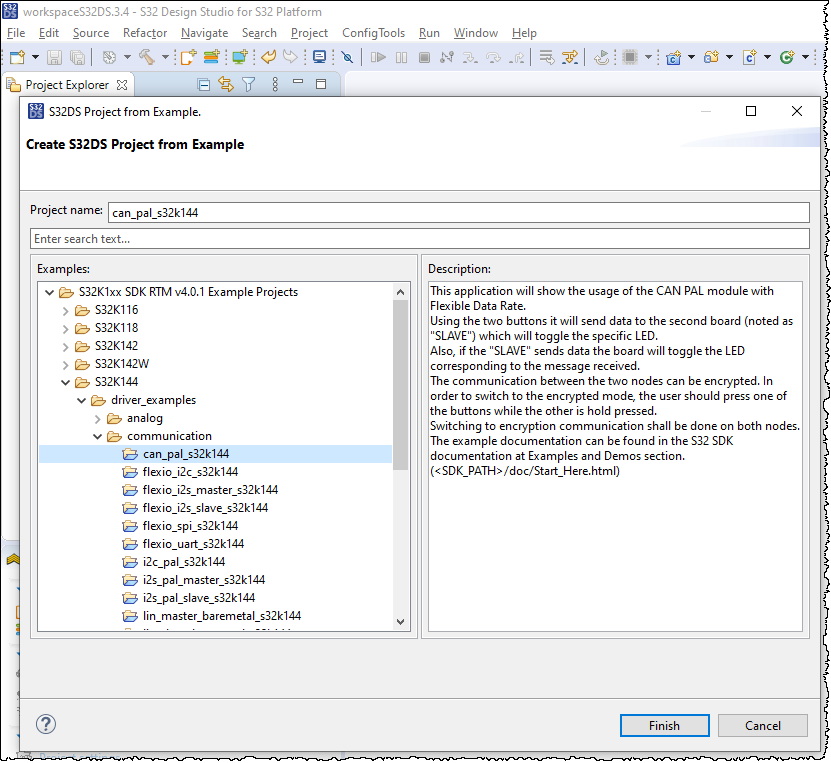The image size is (831, 763).
Task: Open the Window menu
Action: (x=475, y=33)
